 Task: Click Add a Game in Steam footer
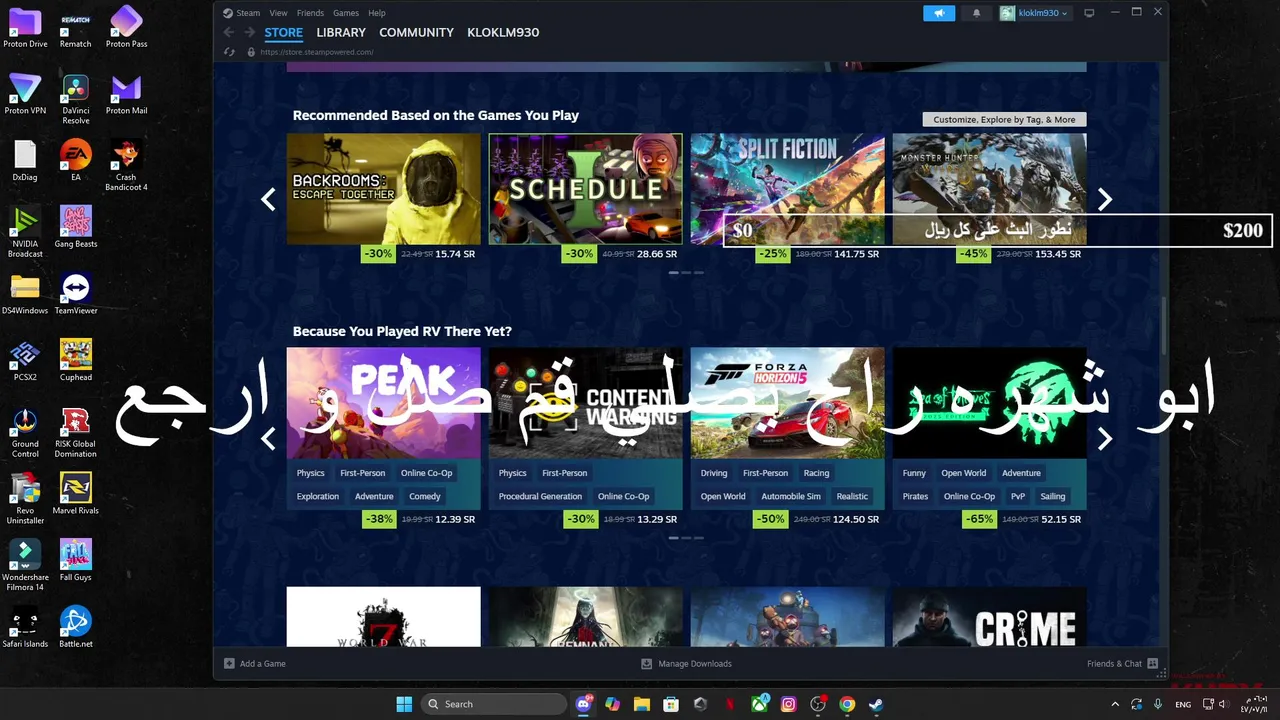pyautogui.click(x=255, y=663)
